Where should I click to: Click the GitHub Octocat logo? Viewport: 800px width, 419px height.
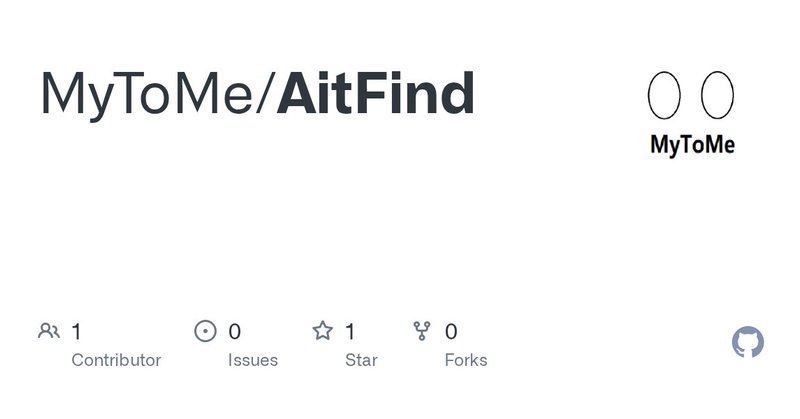[x=748, y=343]
